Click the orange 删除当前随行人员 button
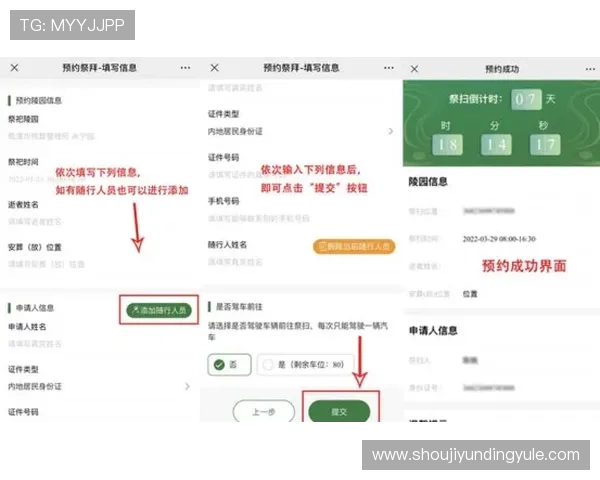600x480 pixels. point(354,247)
